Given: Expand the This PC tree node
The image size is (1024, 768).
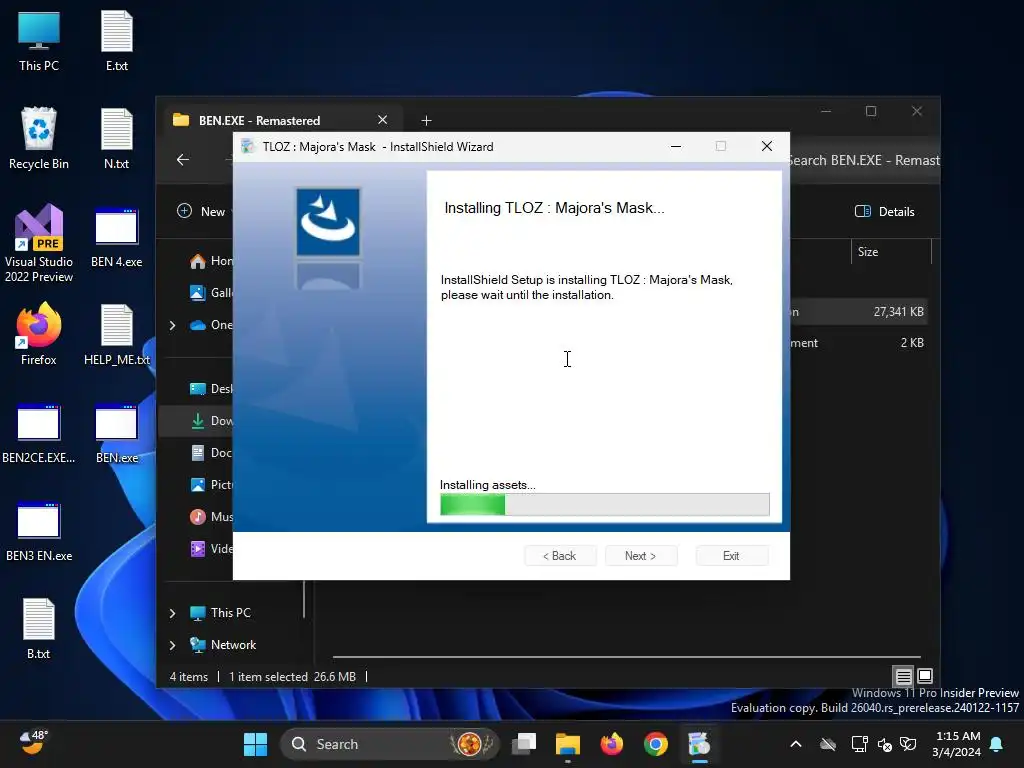Looking at the screenshot, I should [x=172, y=613].
